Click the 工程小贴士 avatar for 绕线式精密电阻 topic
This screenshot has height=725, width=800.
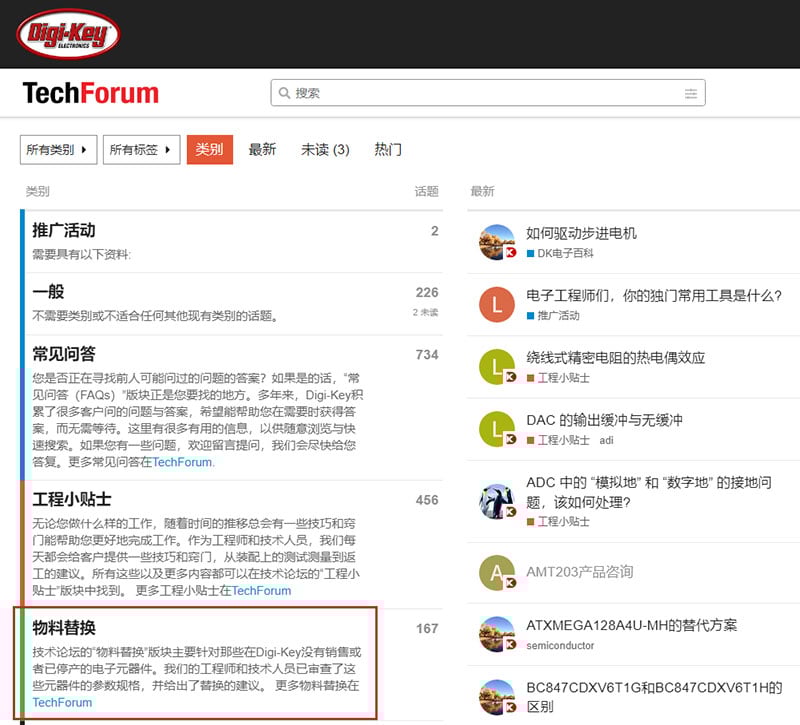(x=497, y=366)
